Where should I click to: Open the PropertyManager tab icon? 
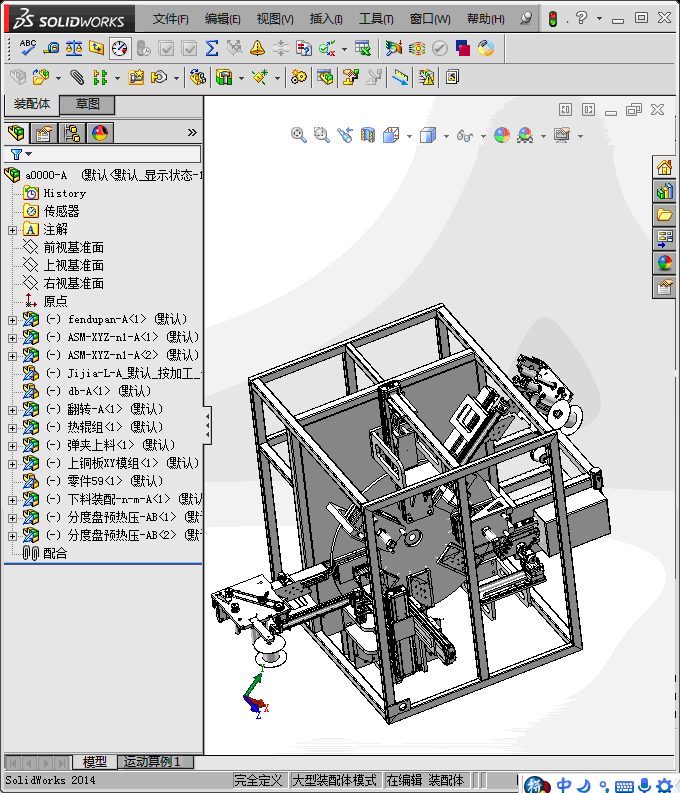43,133
